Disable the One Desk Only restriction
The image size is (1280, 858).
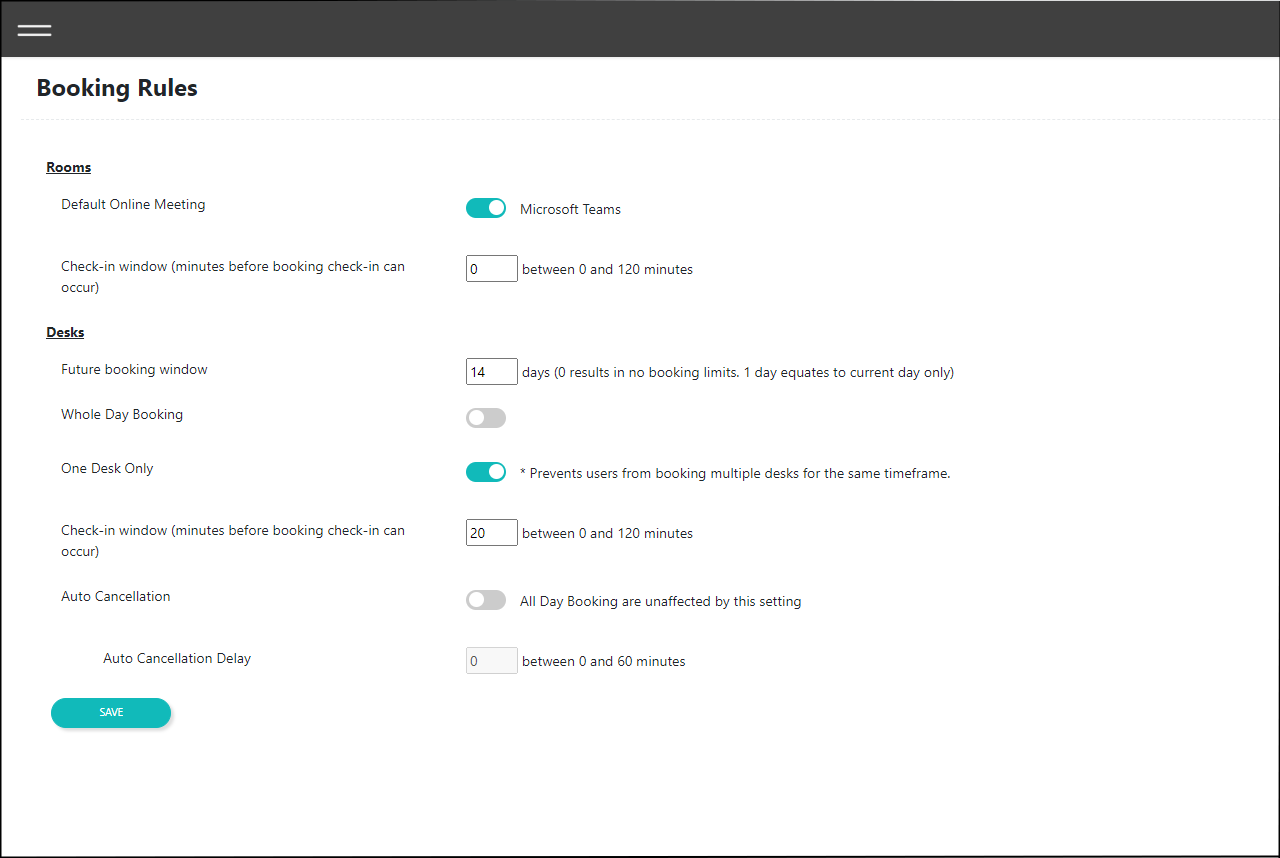click(486, 471)
